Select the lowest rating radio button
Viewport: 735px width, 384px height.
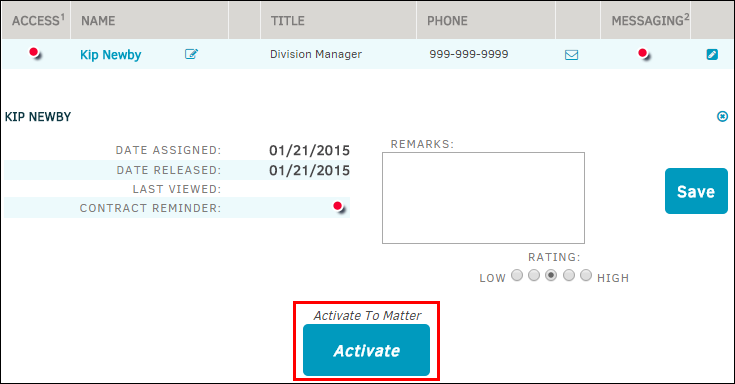(517, 275)
